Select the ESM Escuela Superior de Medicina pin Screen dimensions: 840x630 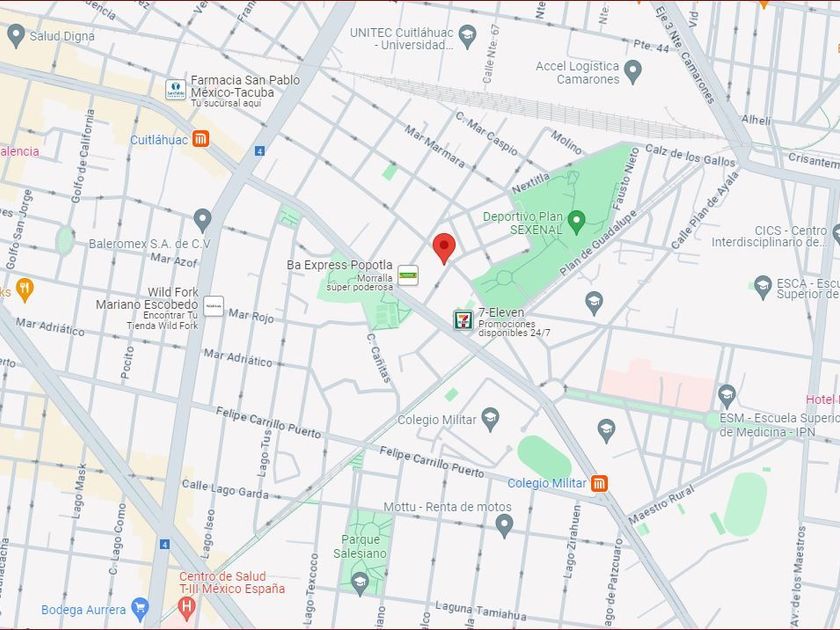(726, 396)
